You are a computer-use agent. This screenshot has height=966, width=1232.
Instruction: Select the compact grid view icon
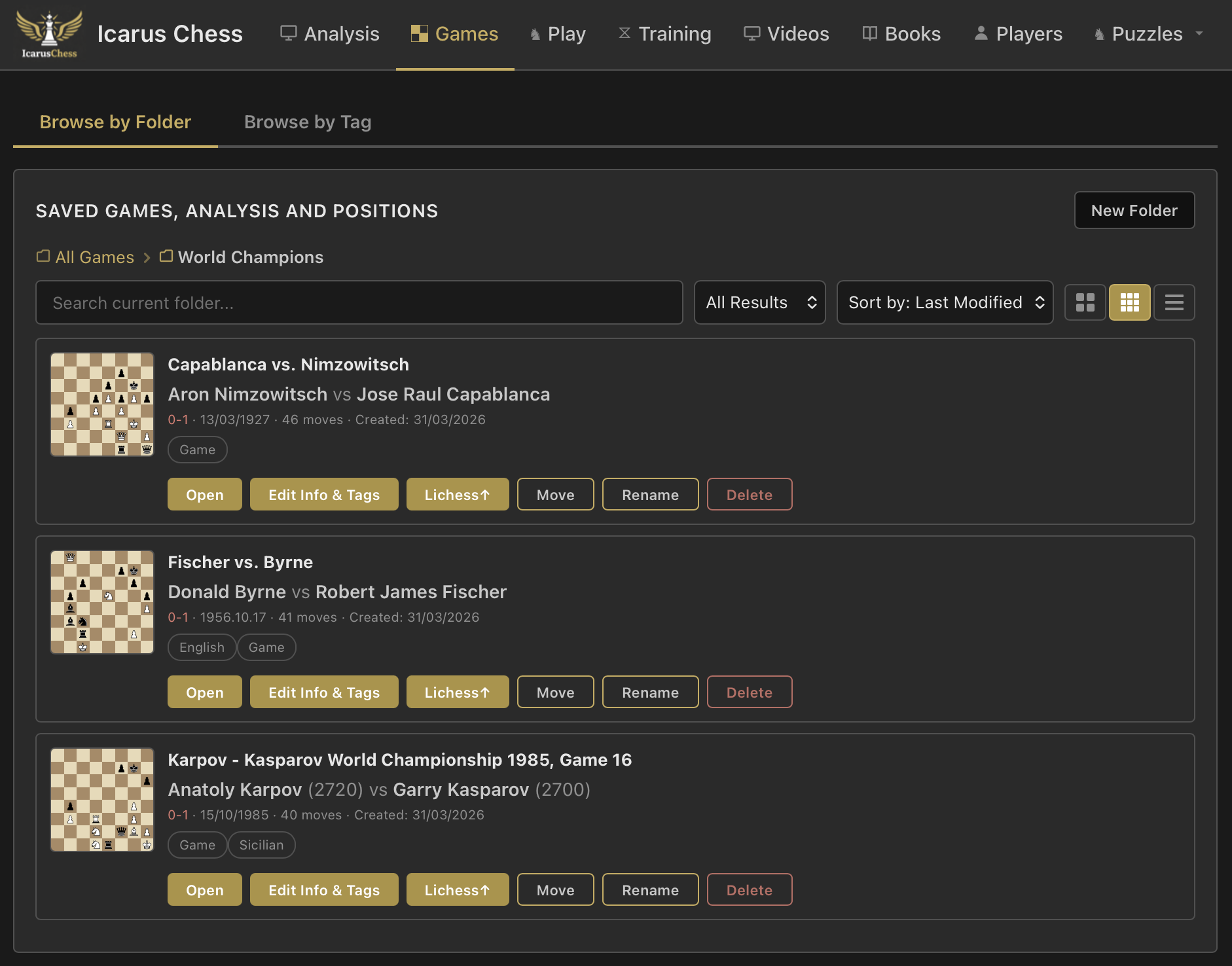[1129, 302]
